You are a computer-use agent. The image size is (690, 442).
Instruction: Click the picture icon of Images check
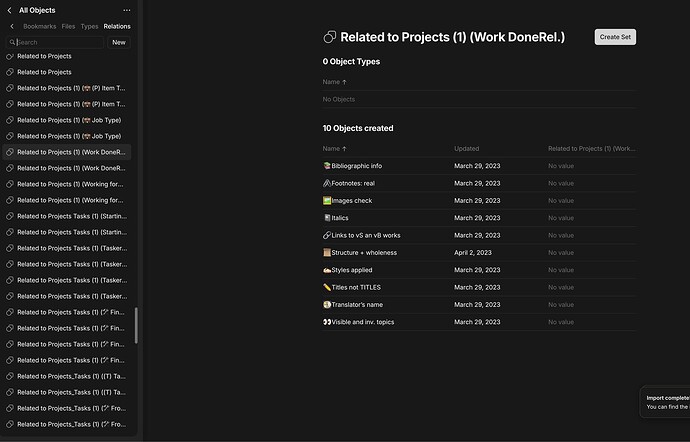[x=327, y=200]
